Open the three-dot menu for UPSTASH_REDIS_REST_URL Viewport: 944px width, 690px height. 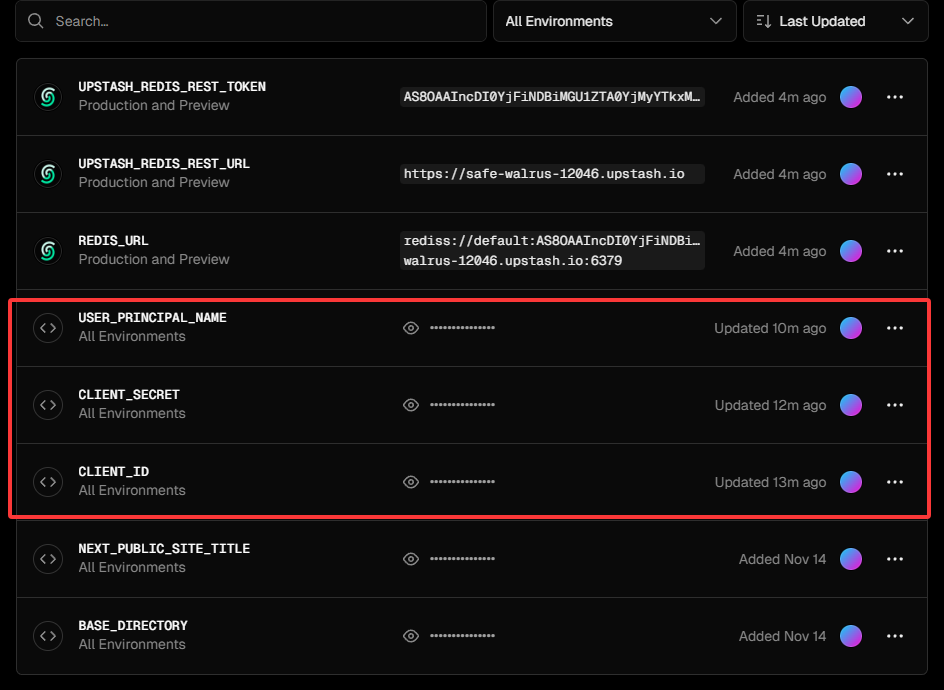coord(895,174)
